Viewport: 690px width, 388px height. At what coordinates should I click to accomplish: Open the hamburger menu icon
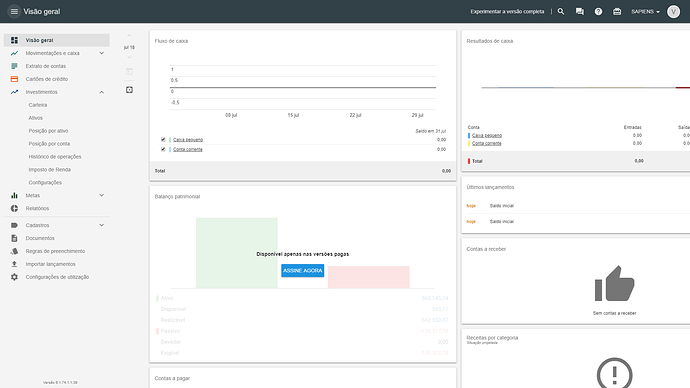(x=14, y=11)
